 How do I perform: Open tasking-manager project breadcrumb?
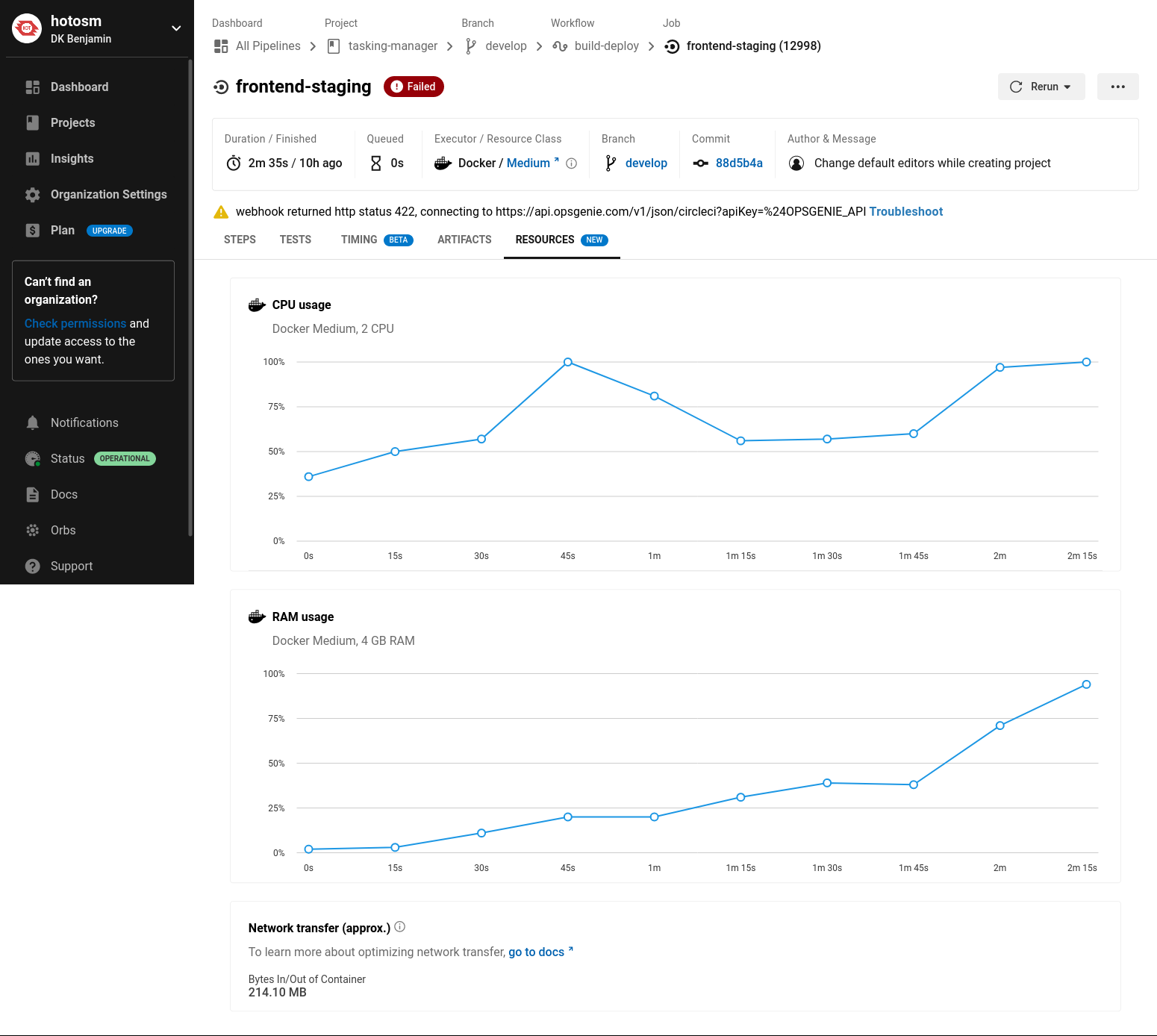pos(393,46)
